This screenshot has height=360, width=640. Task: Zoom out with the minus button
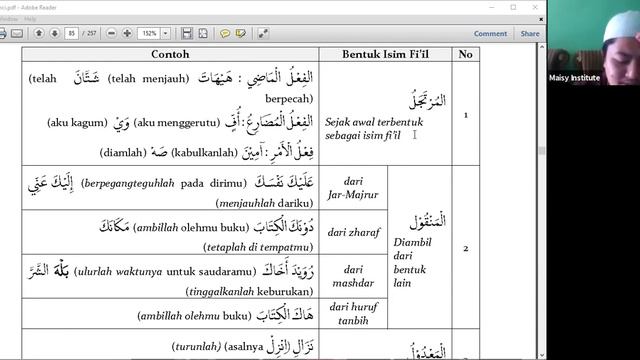(x=111, y=33)
